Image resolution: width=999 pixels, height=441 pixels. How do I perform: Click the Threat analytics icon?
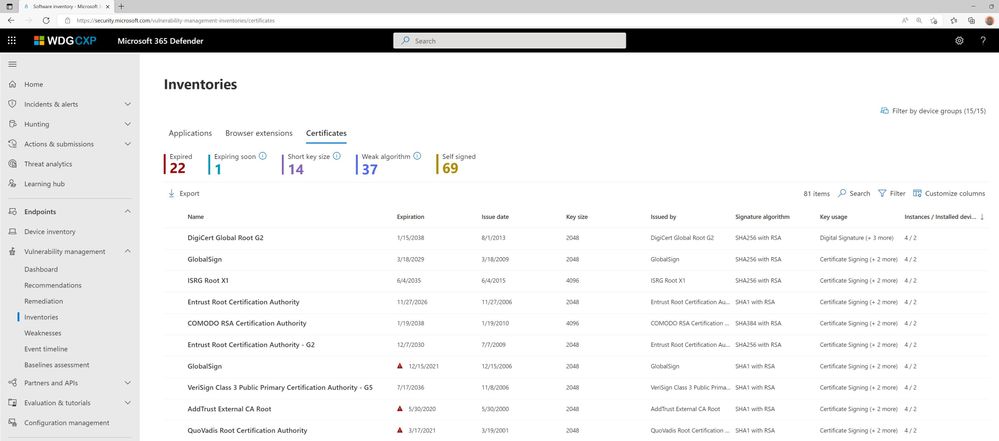coord(12,164)
